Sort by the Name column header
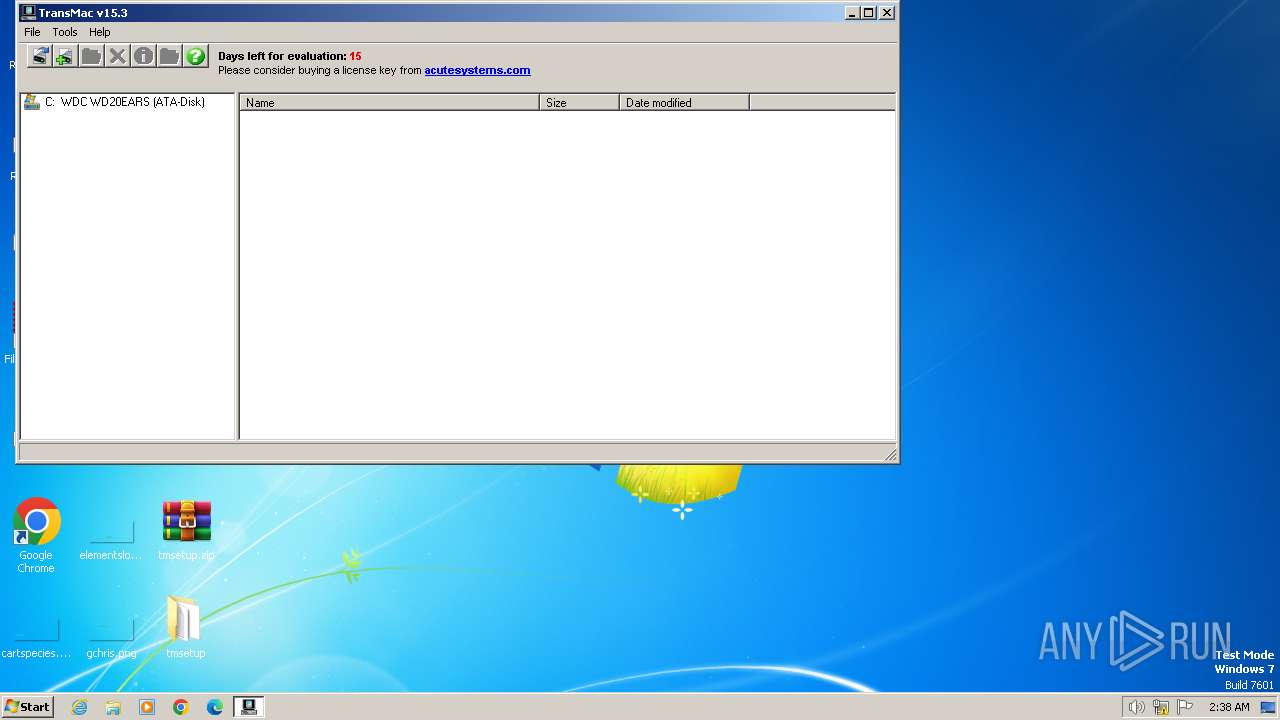 389,102
